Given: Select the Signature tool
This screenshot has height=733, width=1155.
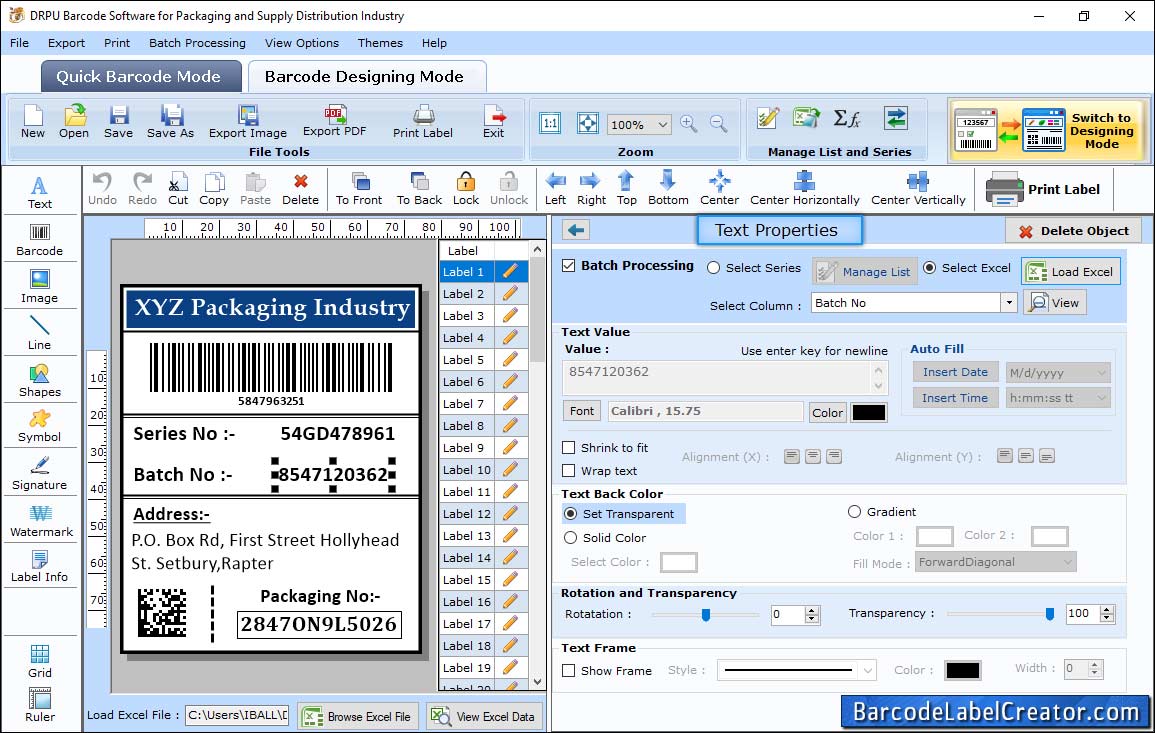Looking at the screenshot, I should [x=40, y=474].
